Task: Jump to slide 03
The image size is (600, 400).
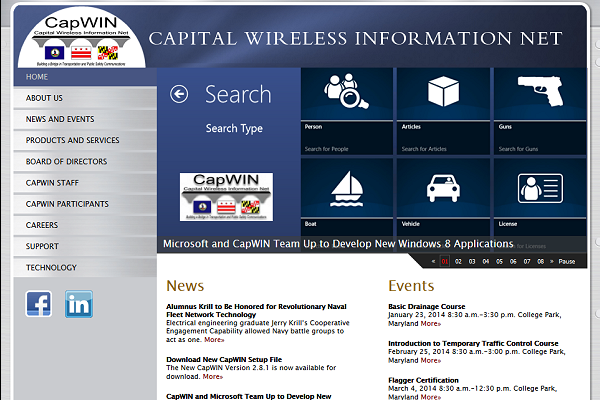Action: click(x=472, y=261)
